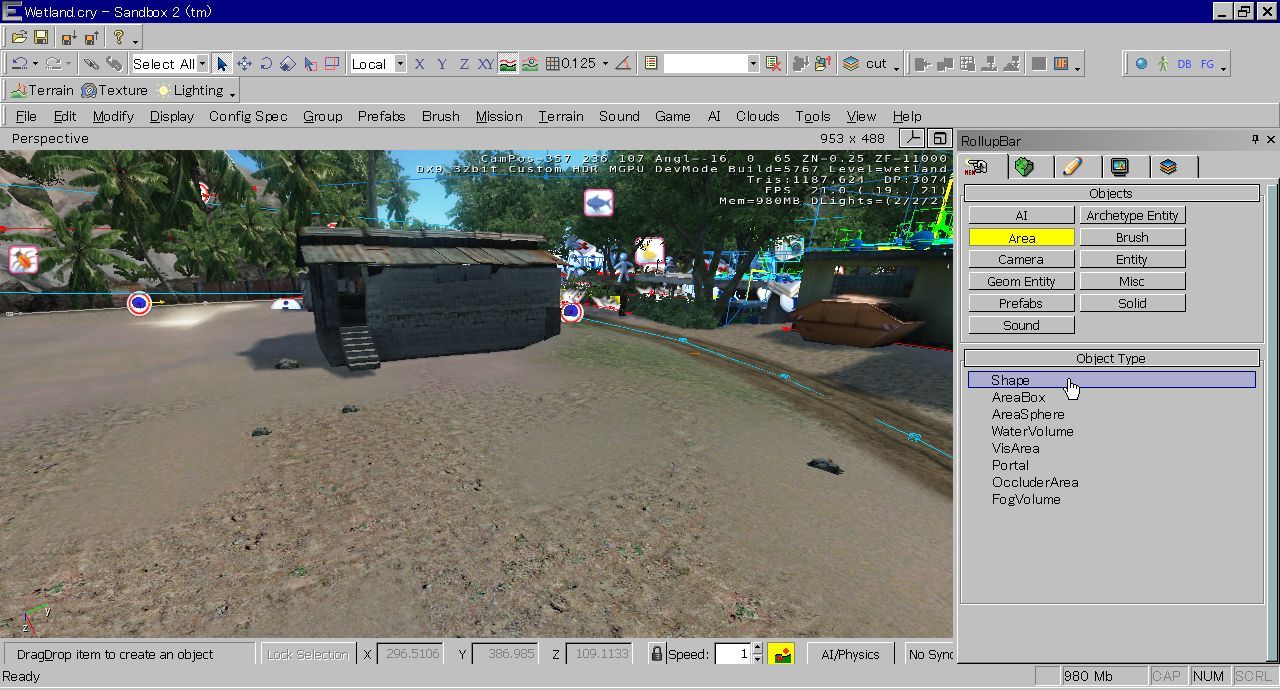Select the move object tool
1280x690 pixels.
(x=244, y=63)
